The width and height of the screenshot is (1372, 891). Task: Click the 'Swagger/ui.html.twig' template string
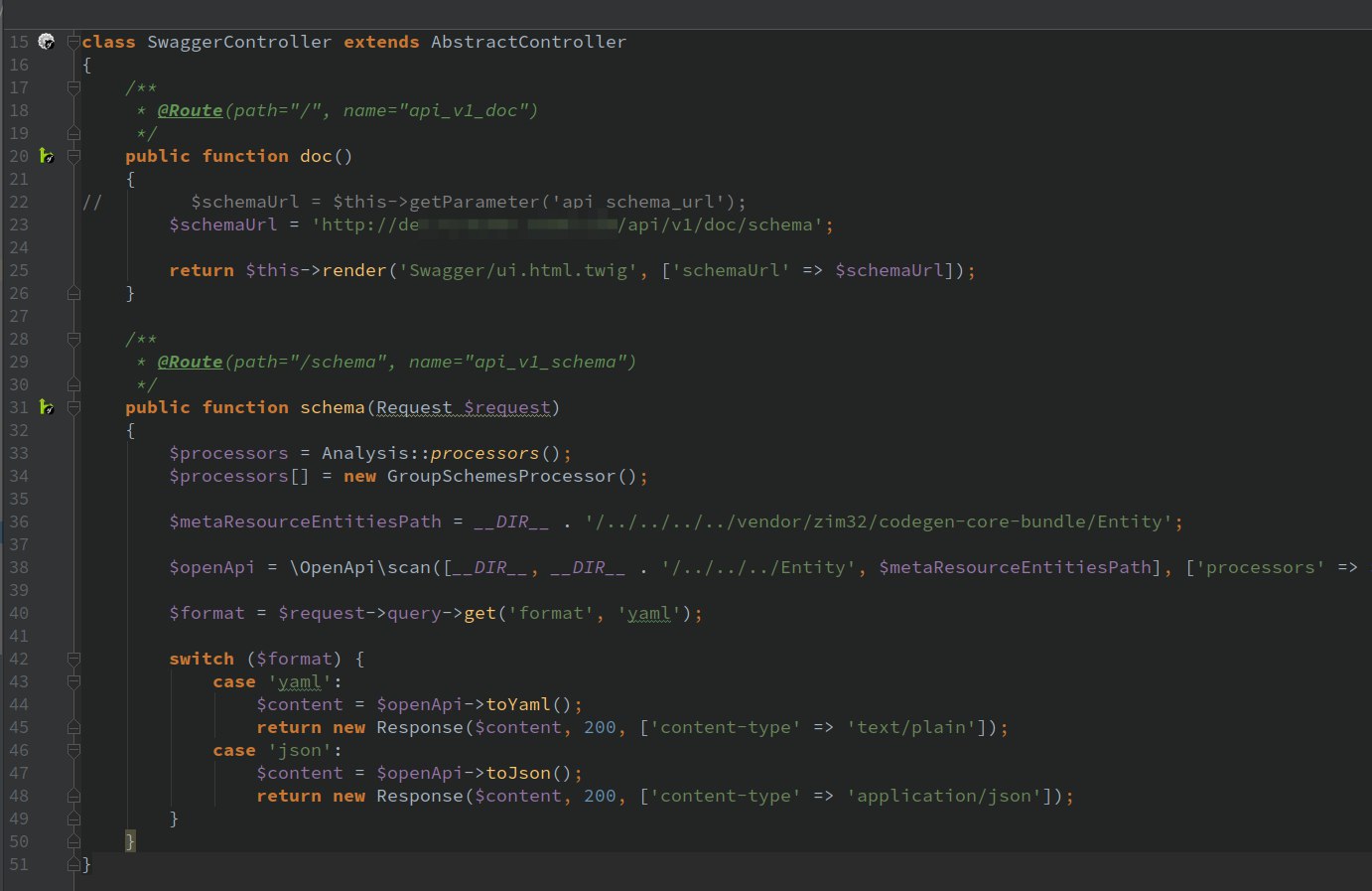tap(518, 270)
